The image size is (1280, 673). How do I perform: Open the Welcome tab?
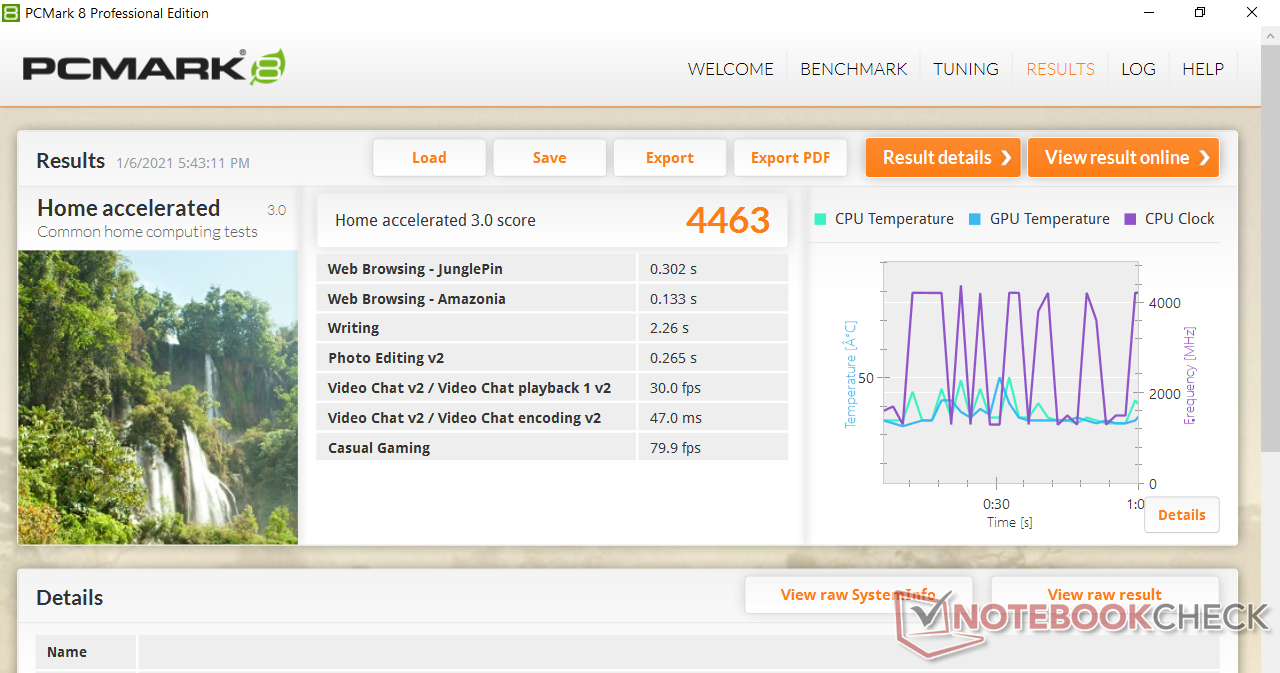click(x=730, y=69)
